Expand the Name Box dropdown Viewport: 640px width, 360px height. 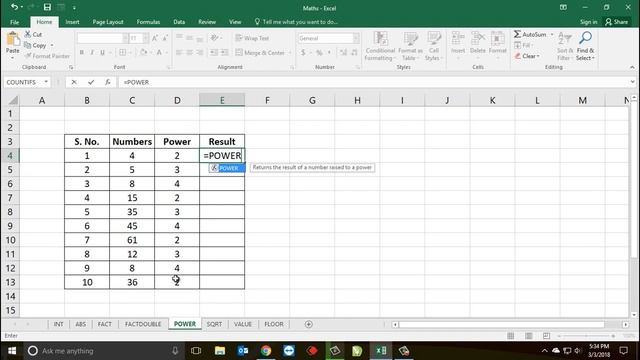(46, 82)
